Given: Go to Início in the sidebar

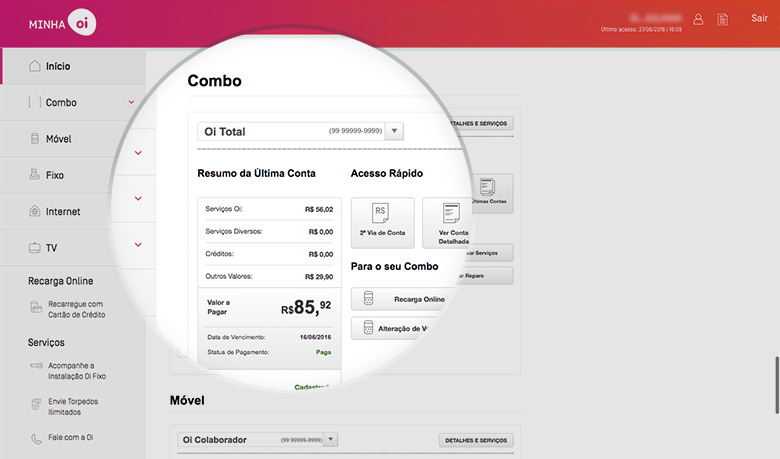Looking at the screenshot, I should click(73, 66).
